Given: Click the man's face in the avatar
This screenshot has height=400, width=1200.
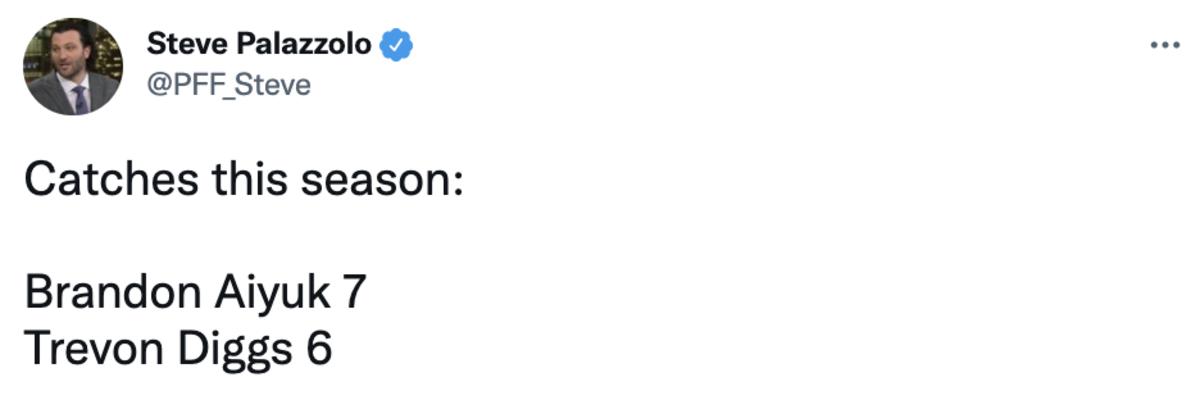Looking at the screenshot, I should pos(72,57).
